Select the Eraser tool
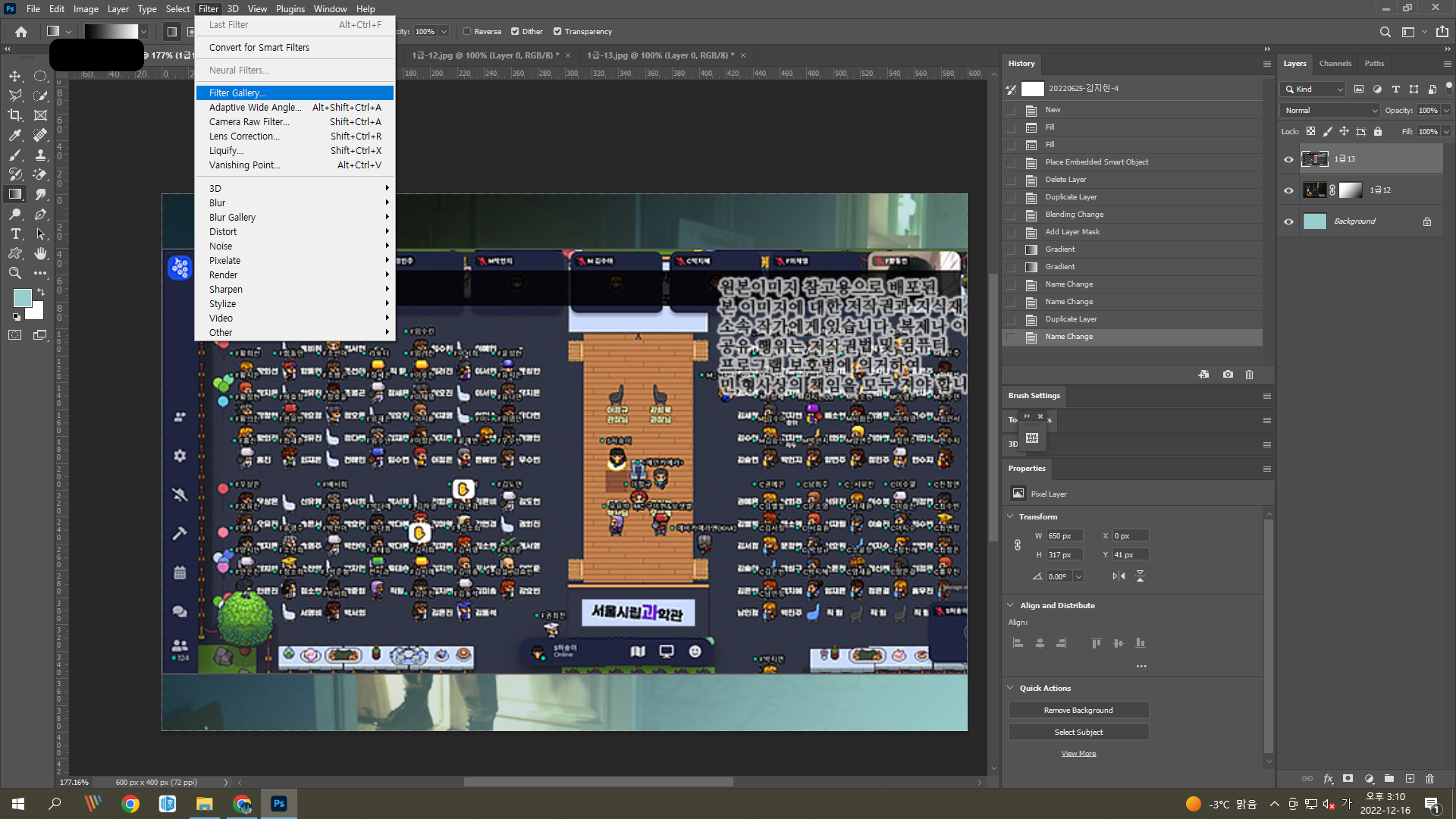This screenshot has width=1456, height=819. [40, 174]
